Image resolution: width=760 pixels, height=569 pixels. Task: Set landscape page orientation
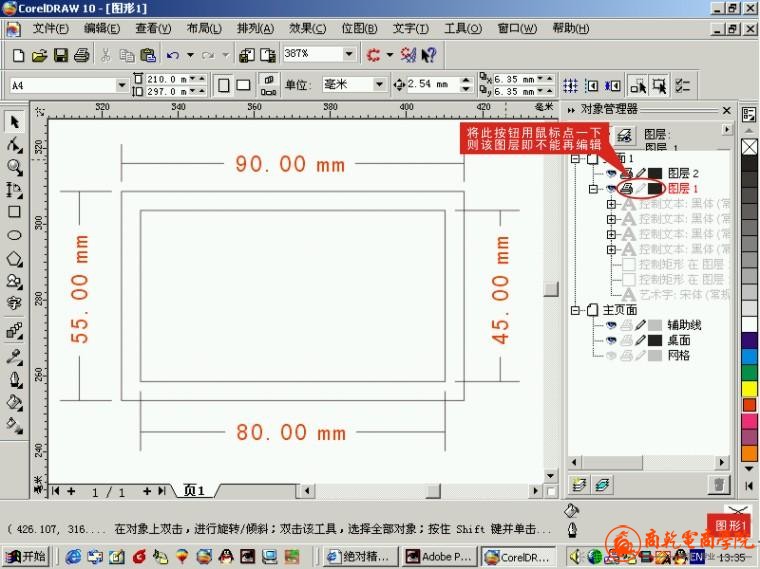coord(243,86)
